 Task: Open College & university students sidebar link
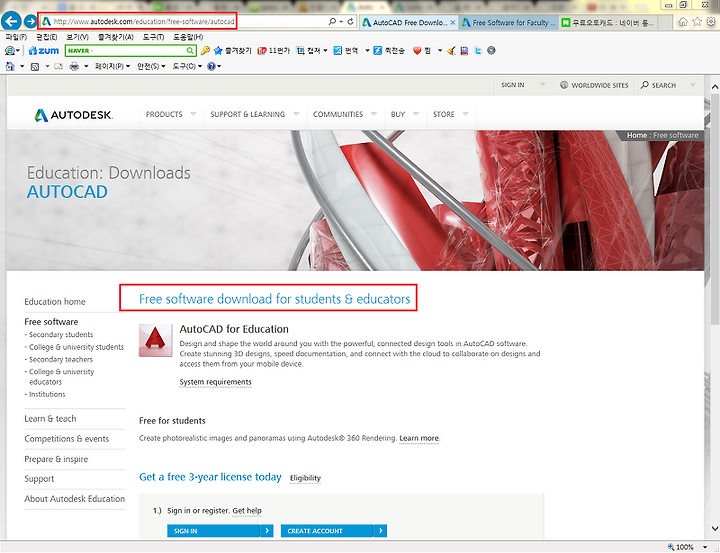point(76,347)
